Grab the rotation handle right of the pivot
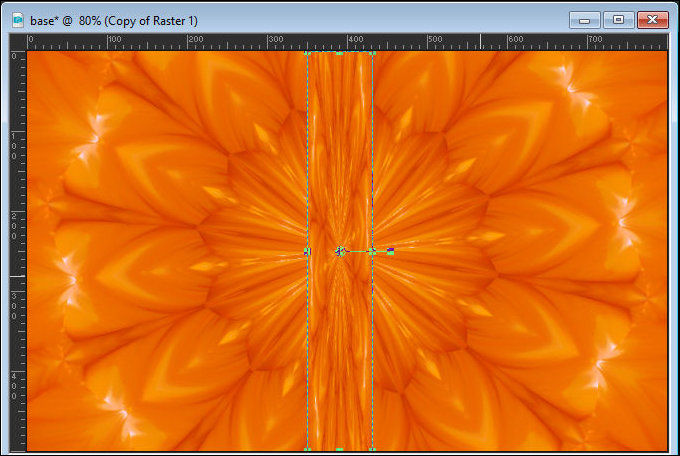The width and height of the screenshot is (680, 456). 390,251
